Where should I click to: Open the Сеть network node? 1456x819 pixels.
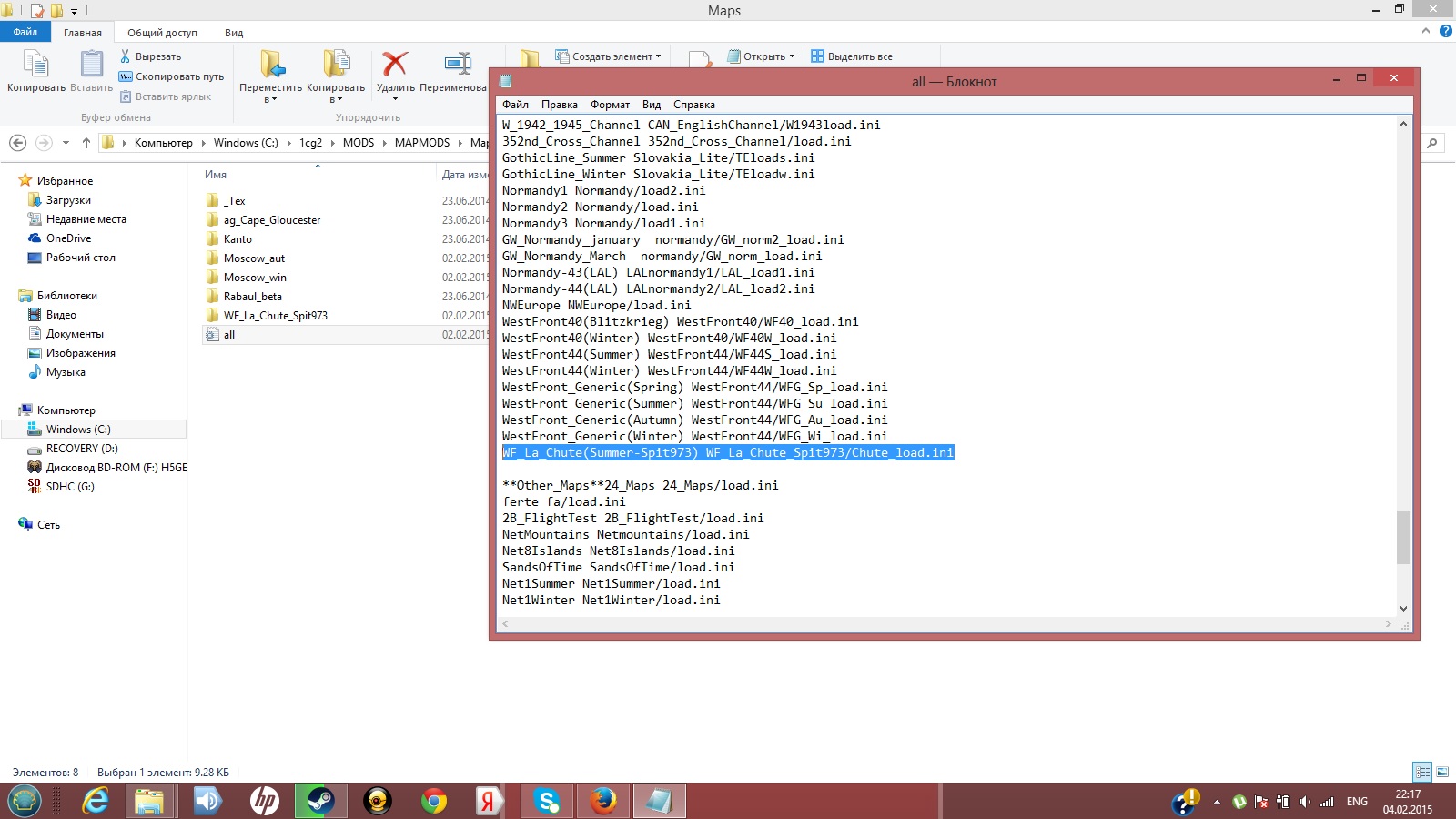(48, 525)
